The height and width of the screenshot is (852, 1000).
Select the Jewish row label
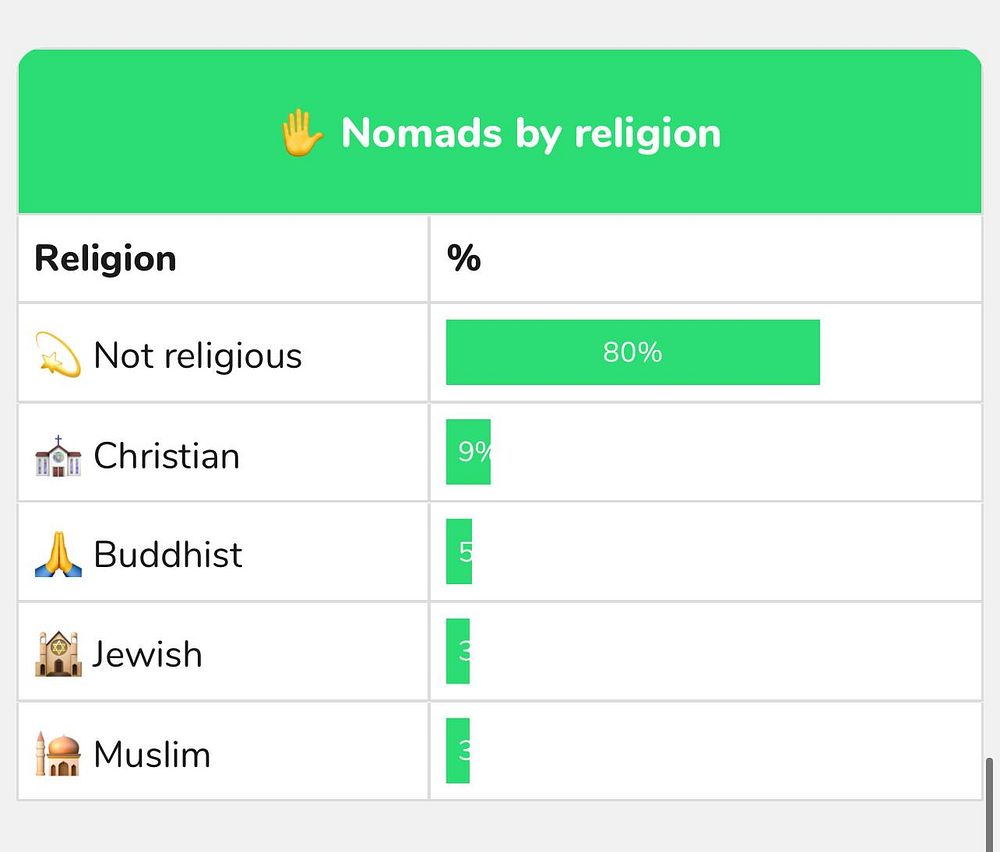pos(148,654)
